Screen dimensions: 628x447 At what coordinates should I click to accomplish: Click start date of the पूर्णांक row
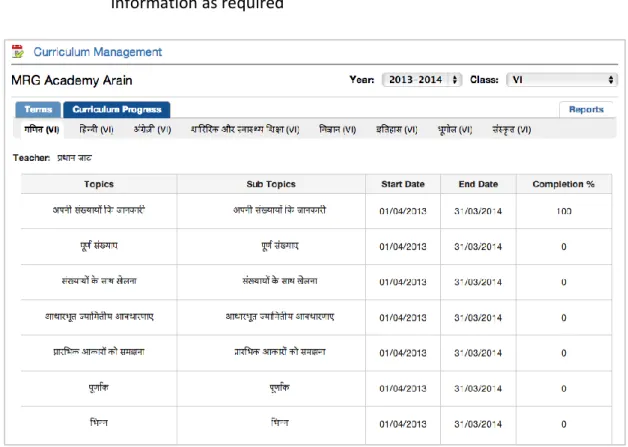[x=403, y=389]
